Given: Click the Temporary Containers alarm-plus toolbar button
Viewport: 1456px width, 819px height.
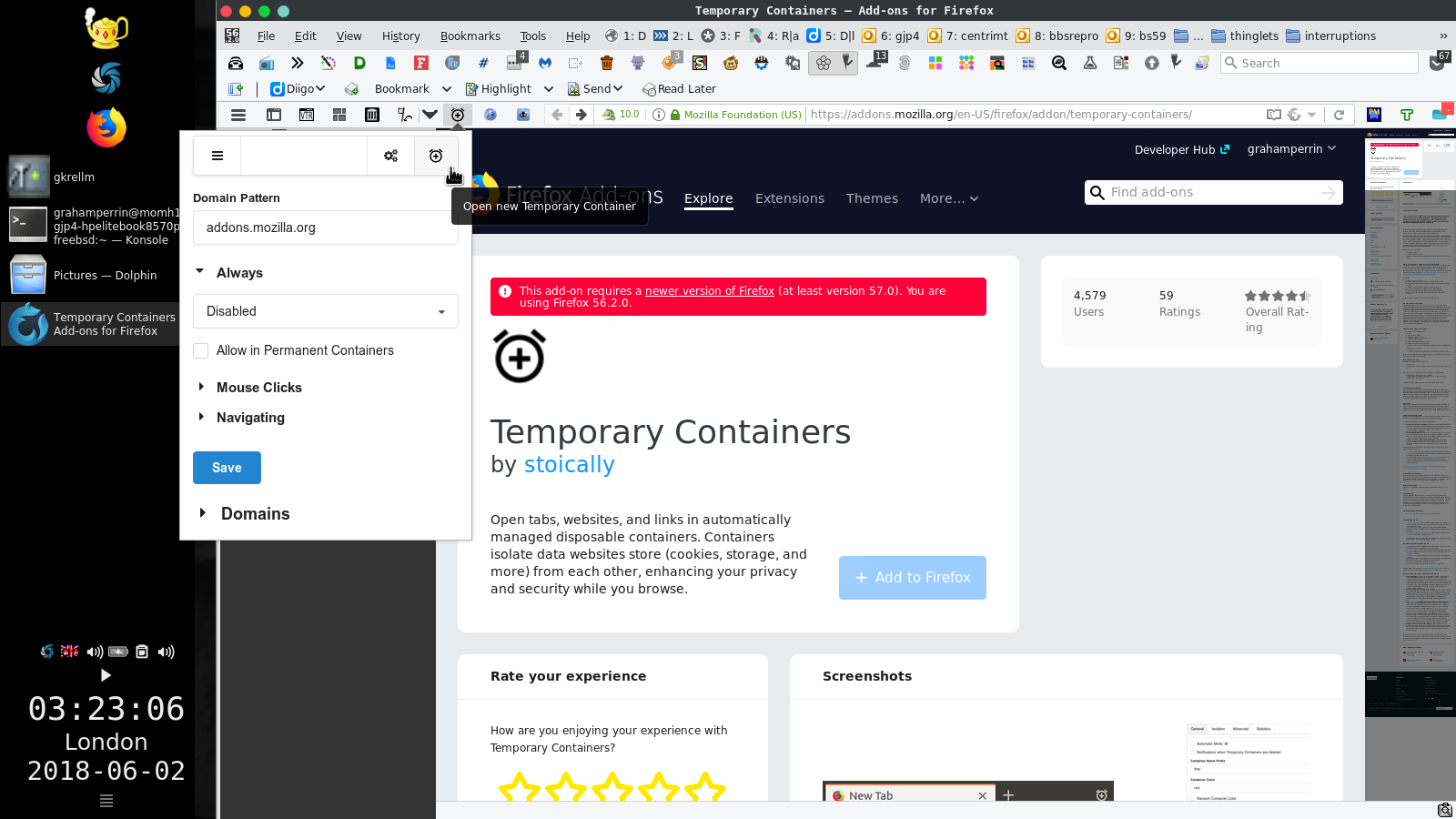Looking at the screenshot, I should tap(458, 115).
